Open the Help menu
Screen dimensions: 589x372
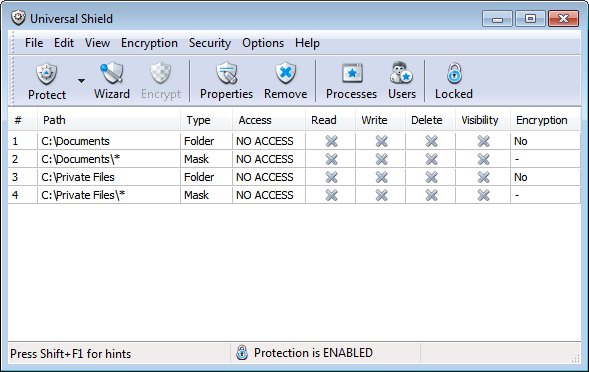point(307,43)
